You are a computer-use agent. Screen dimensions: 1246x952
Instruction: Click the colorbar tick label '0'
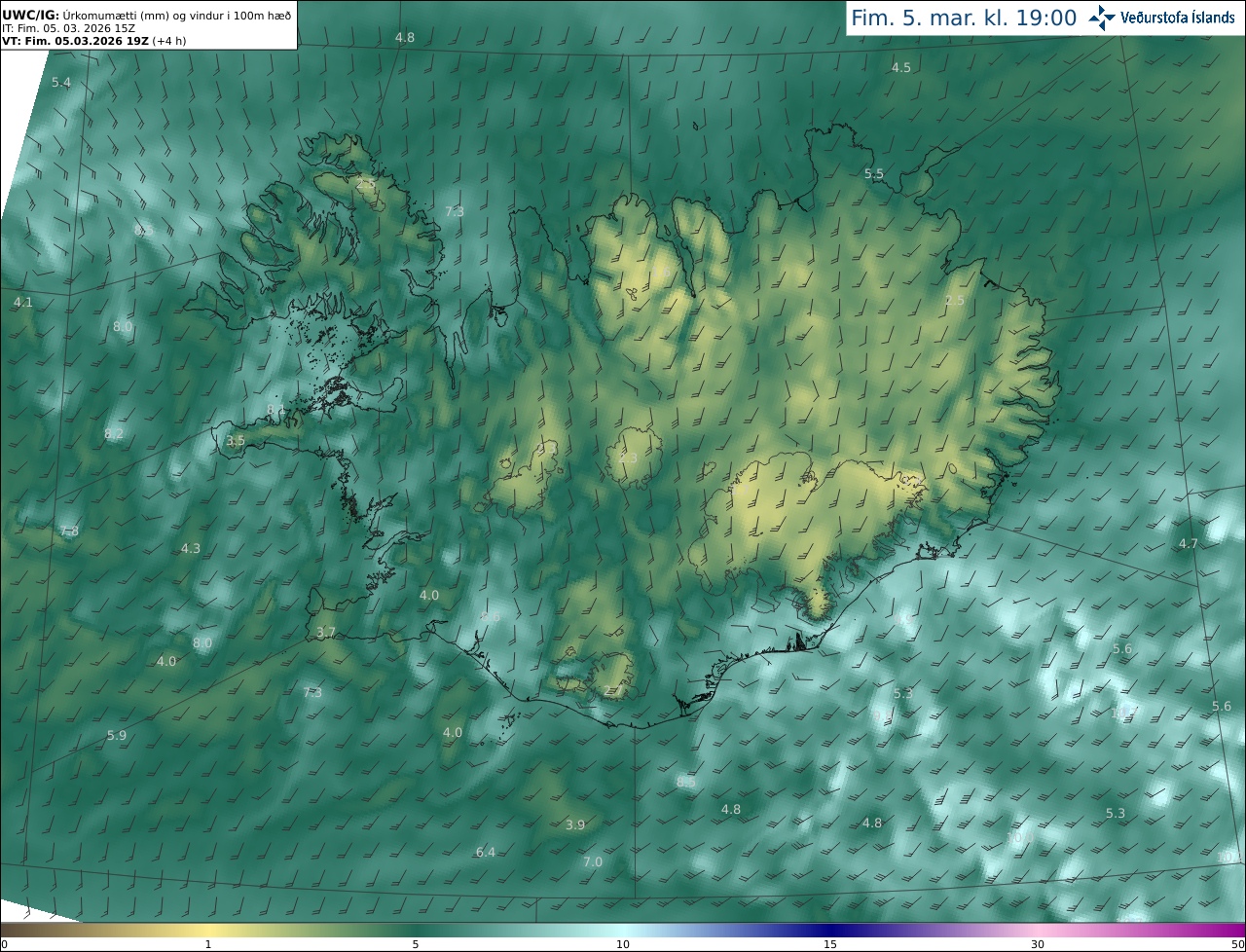tap(4, 944)
